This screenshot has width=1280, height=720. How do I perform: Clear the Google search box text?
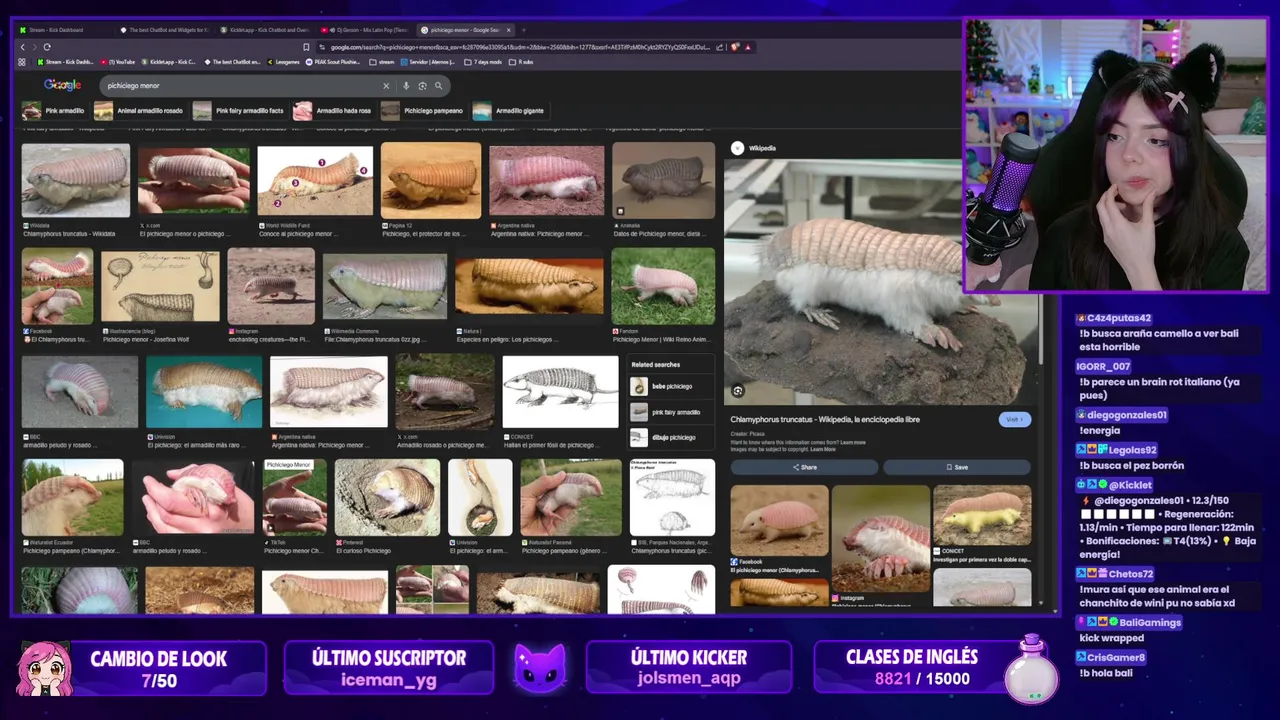coord(386,86)
